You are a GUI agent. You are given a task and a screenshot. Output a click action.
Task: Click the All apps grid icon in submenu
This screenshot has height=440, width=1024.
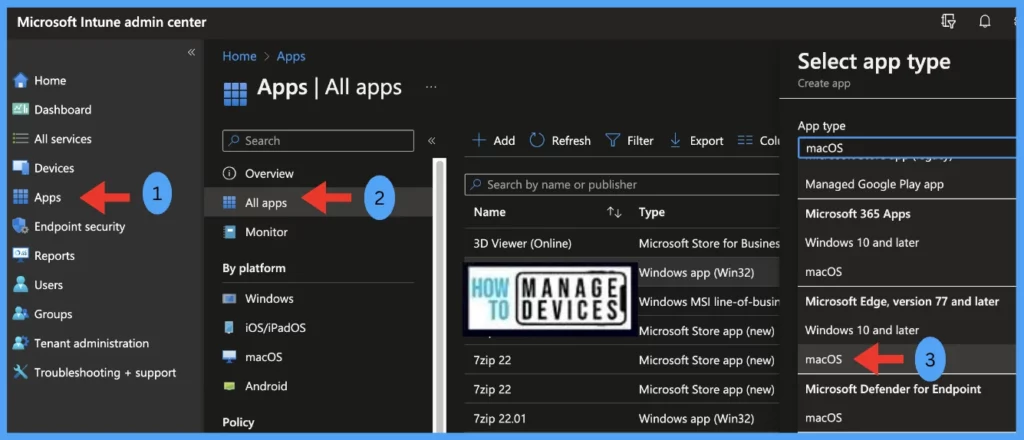pyautogui.click(x=229, y=203)
